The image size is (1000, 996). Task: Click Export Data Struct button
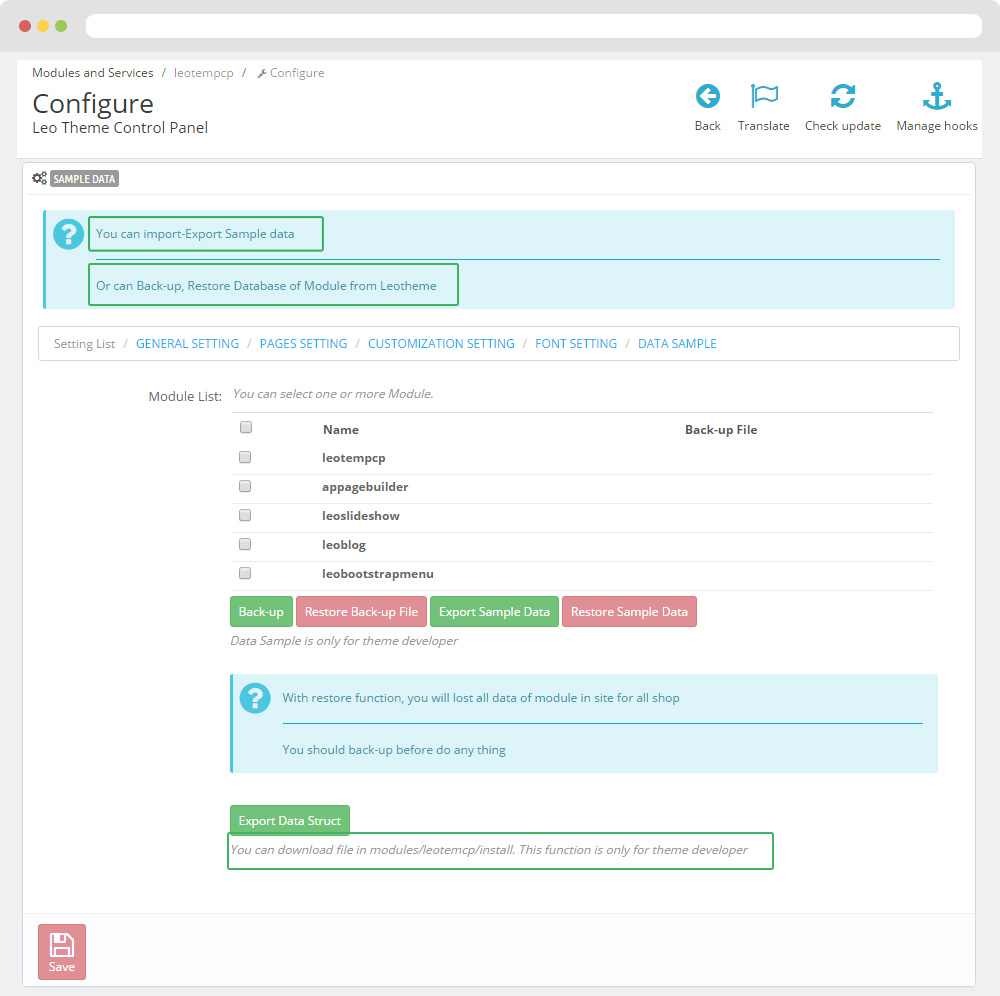(x=290, y=821)
